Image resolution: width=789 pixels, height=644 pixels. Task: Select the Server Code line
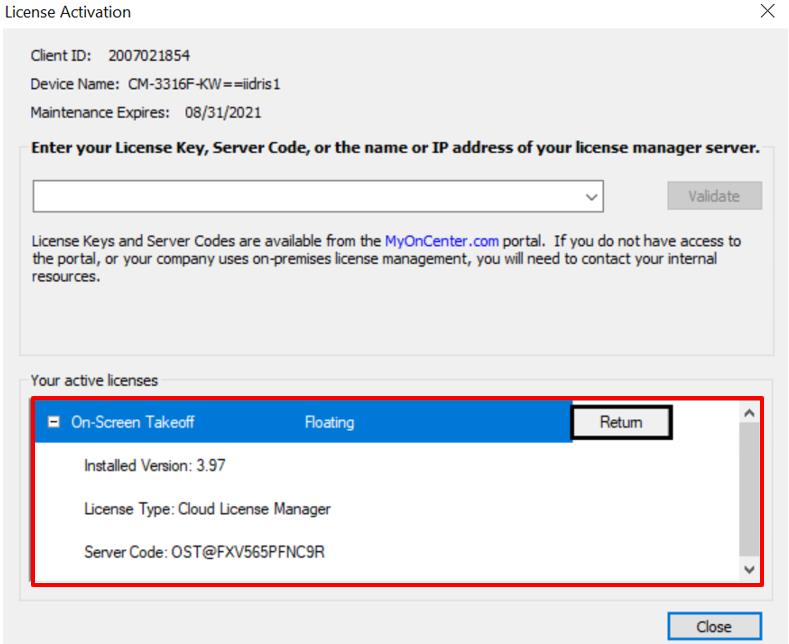(x=204, y=552)
